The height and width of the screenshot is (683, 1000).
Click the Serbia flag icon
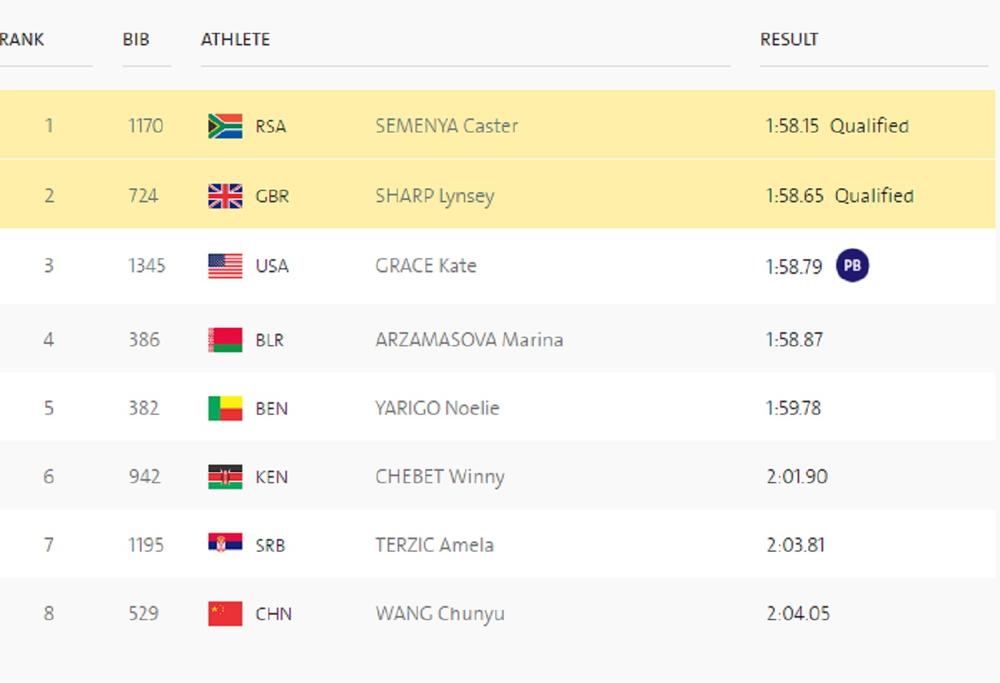pos(225,545)
